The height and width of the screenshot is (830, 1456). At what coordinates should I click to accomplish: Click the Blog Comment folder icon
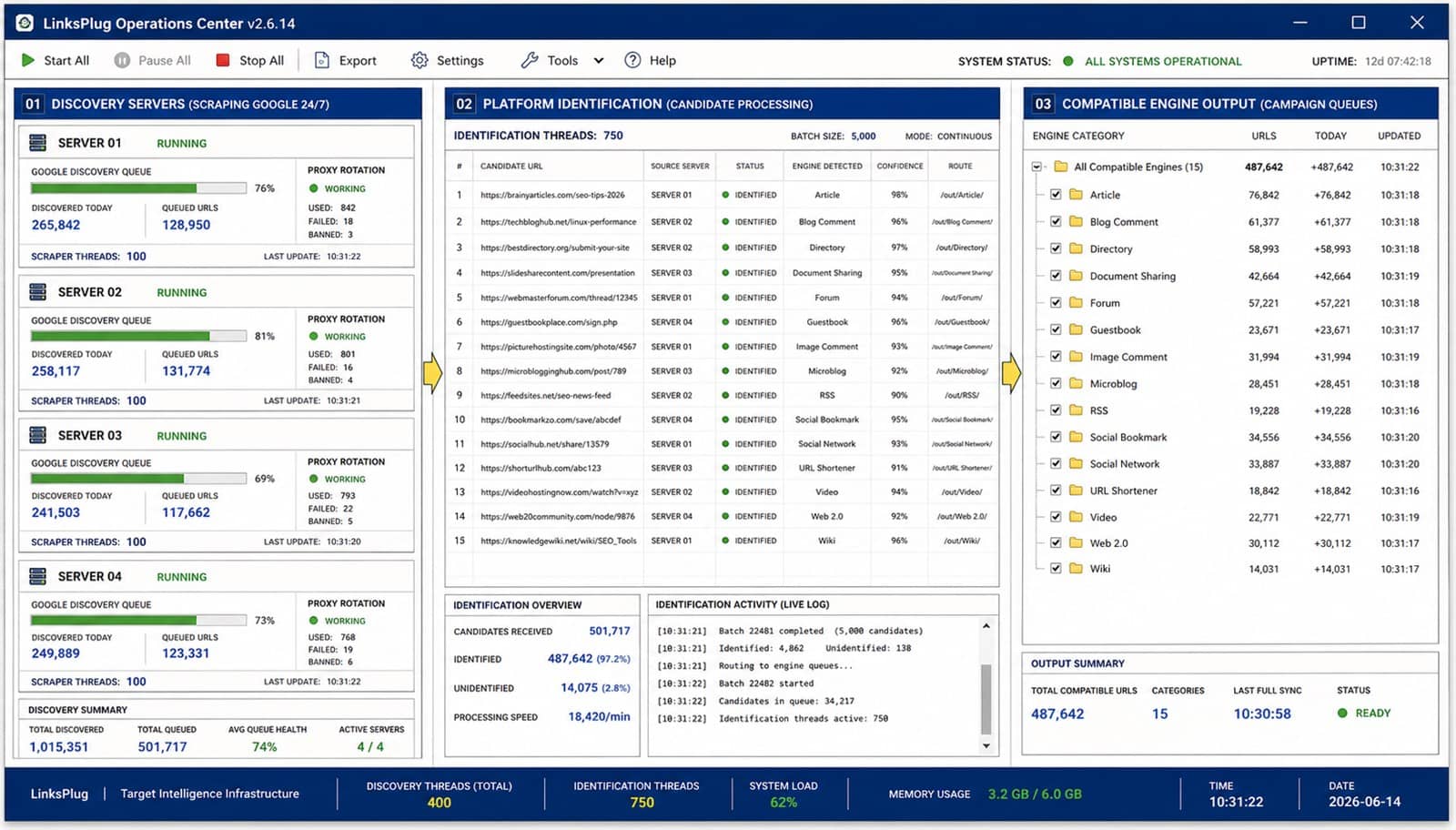[x=1077, y=221]
